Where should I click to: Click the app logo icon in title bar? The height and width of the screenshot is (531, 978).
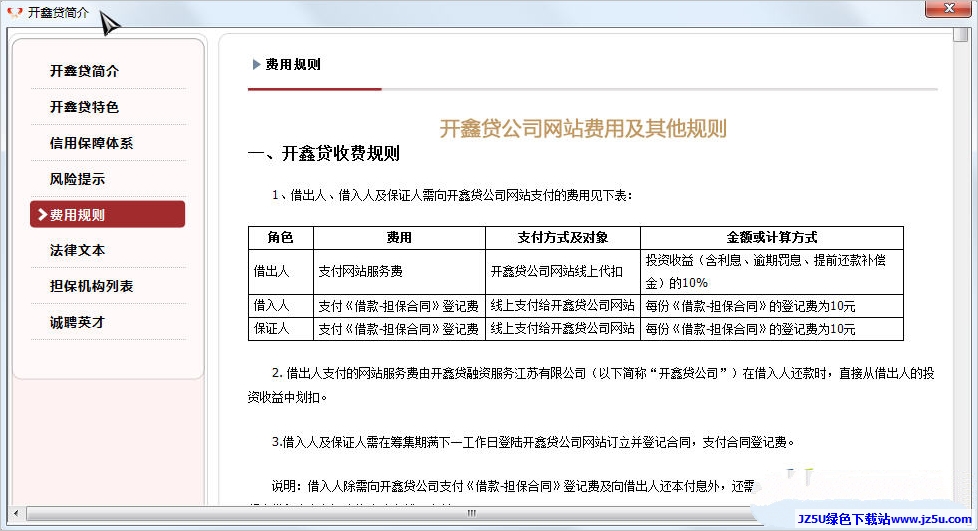(x=15, y=12)
